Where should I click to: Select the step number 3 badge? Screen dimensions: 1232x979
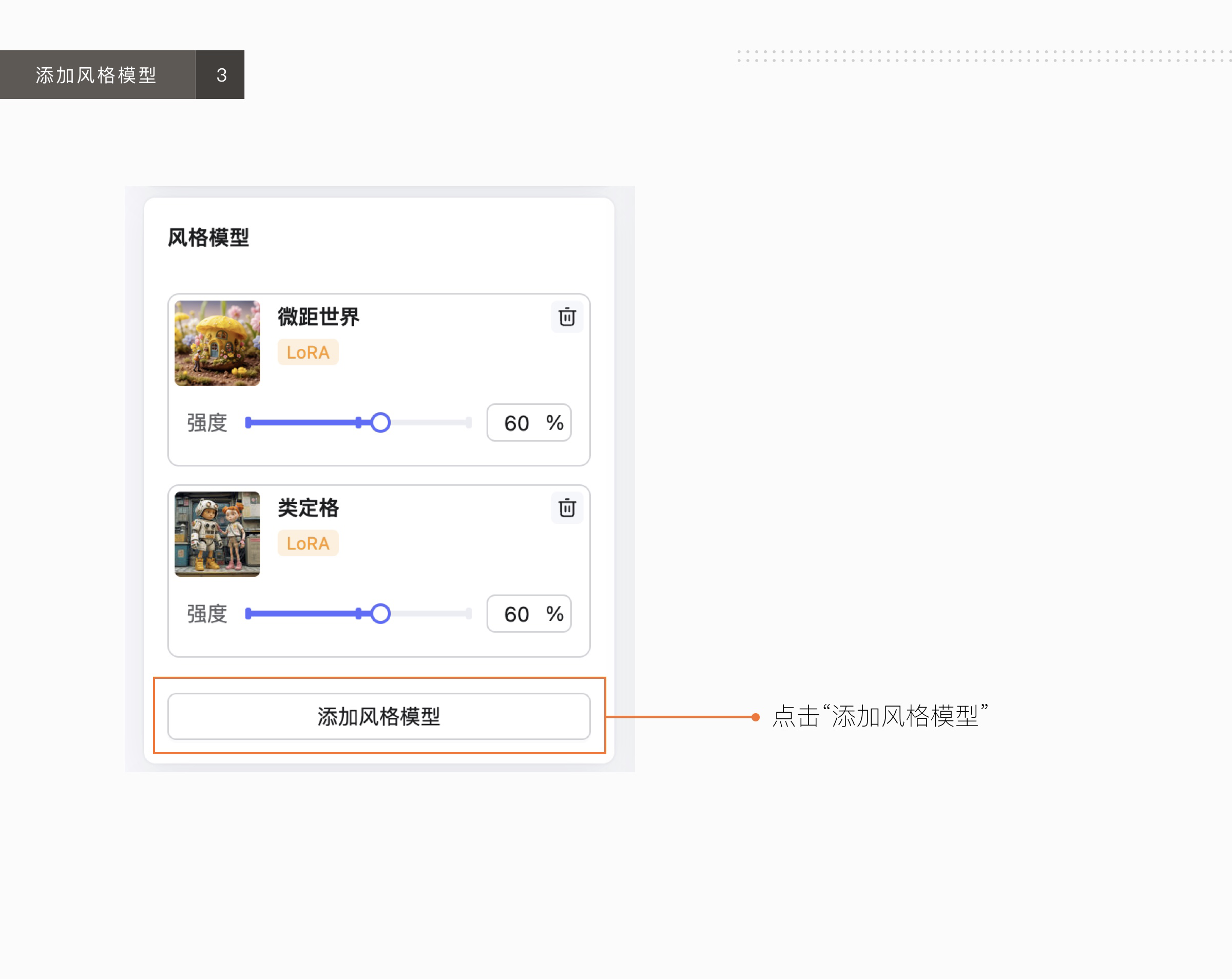[x=221, y=75]
